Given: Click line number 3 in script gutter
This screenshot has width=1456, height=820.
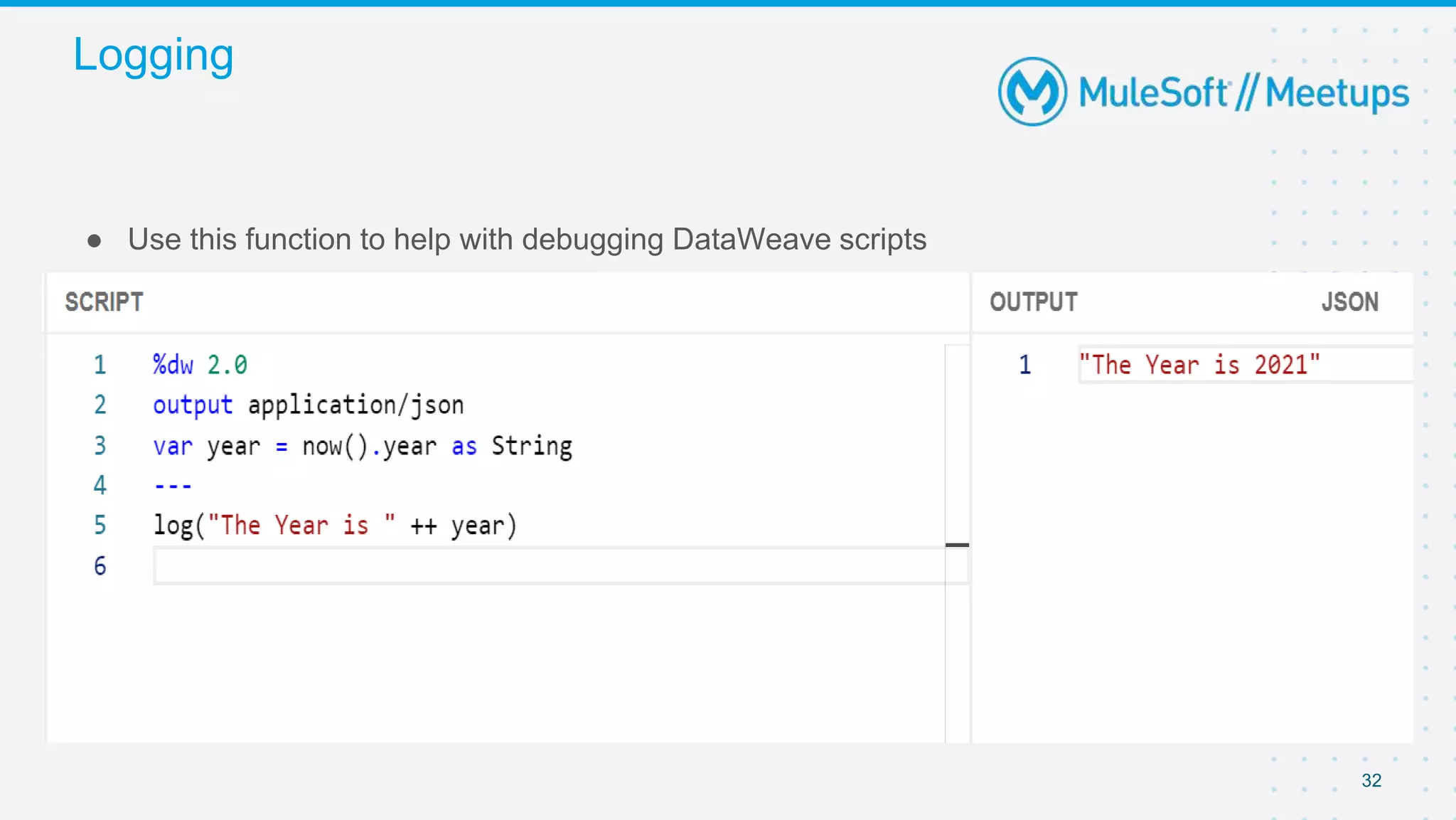Looking at the screenshot, I should 100,446.
